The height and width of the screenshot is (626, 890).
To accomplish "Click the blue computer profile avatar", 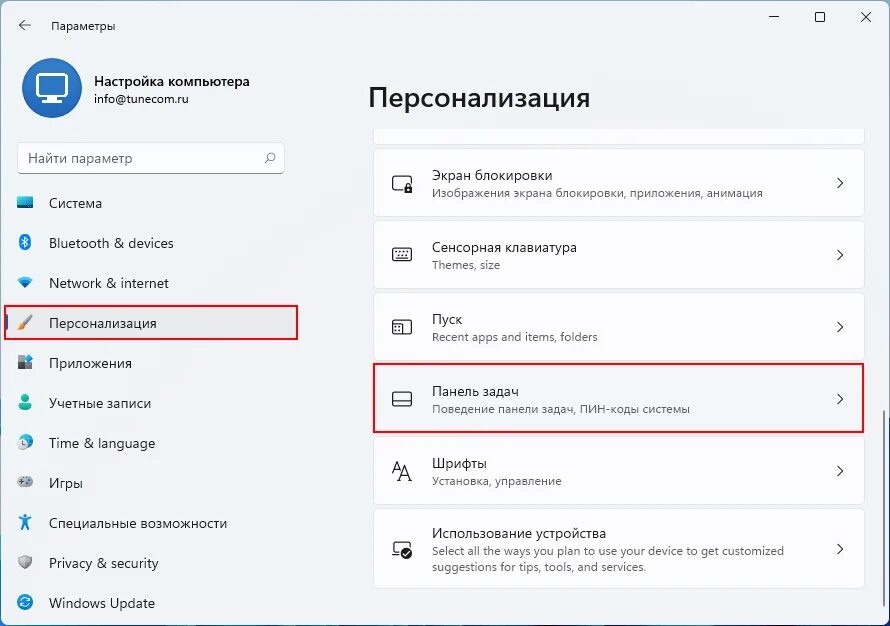I will click(x=52, y=88).
